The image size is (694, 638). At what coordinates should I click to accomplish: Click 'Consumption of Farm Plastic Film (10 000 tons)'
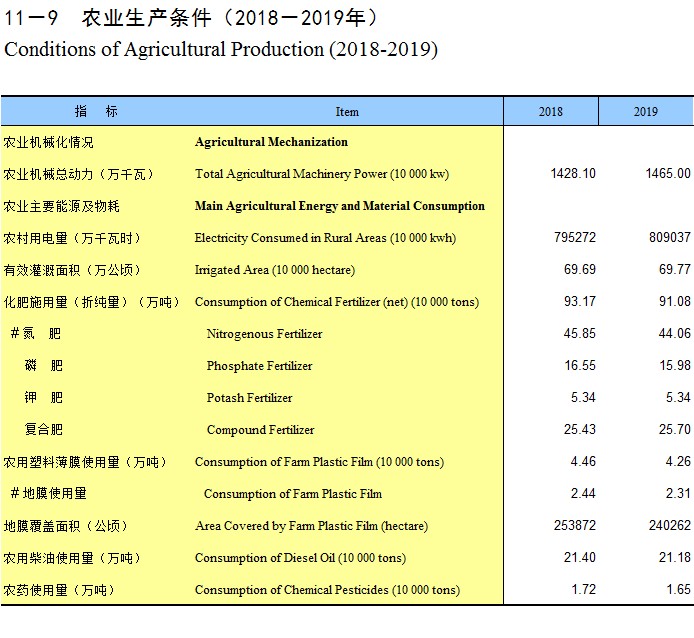click(x=319, y=462)
